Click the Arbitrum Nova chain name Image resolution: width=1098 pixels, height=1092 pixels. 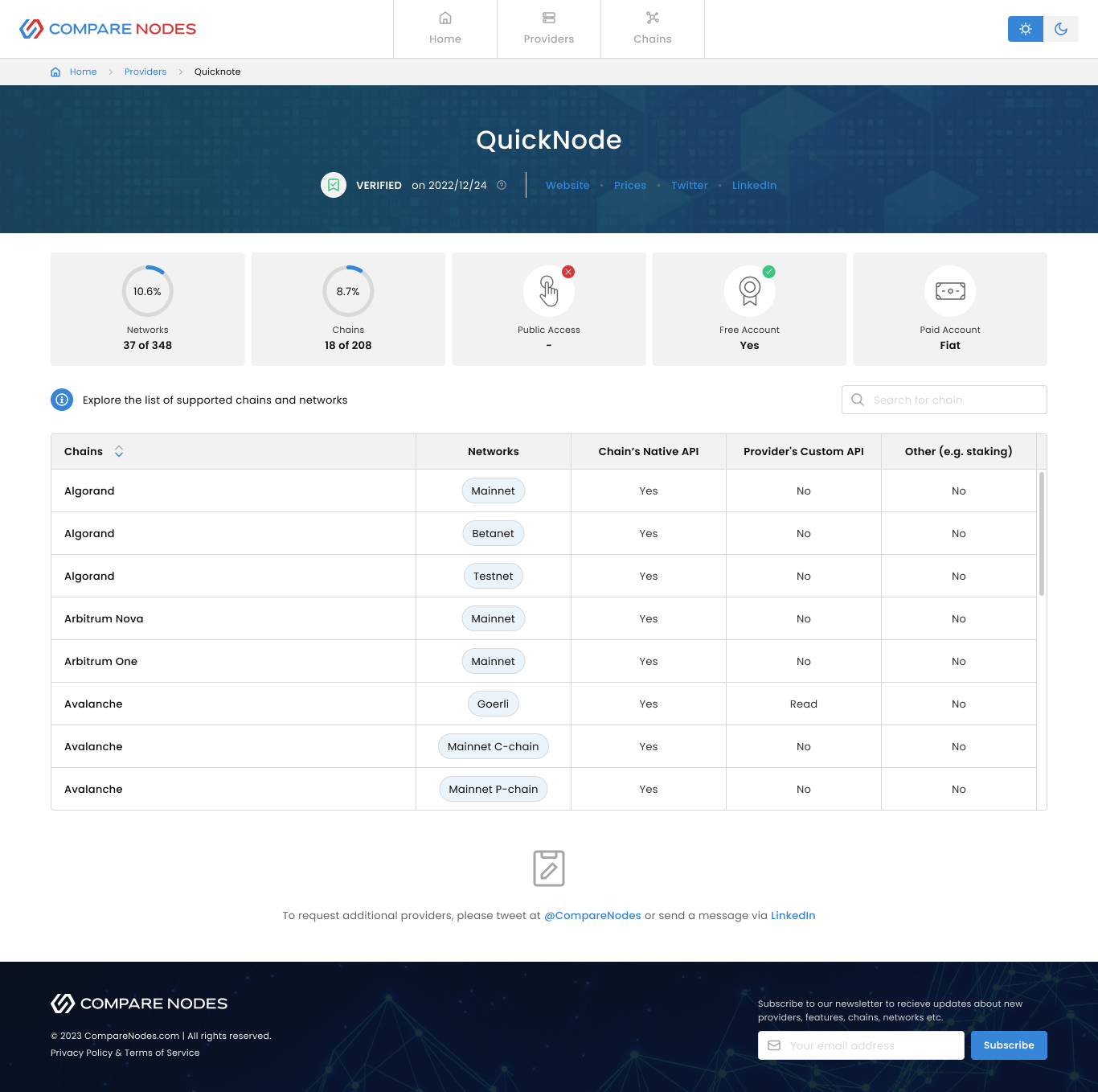point(104,618)
